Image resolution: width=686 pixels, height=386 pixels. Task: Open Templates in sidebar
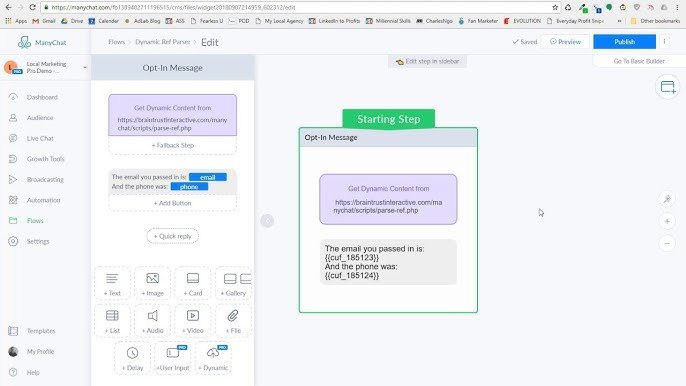click(x=32, y=331)
